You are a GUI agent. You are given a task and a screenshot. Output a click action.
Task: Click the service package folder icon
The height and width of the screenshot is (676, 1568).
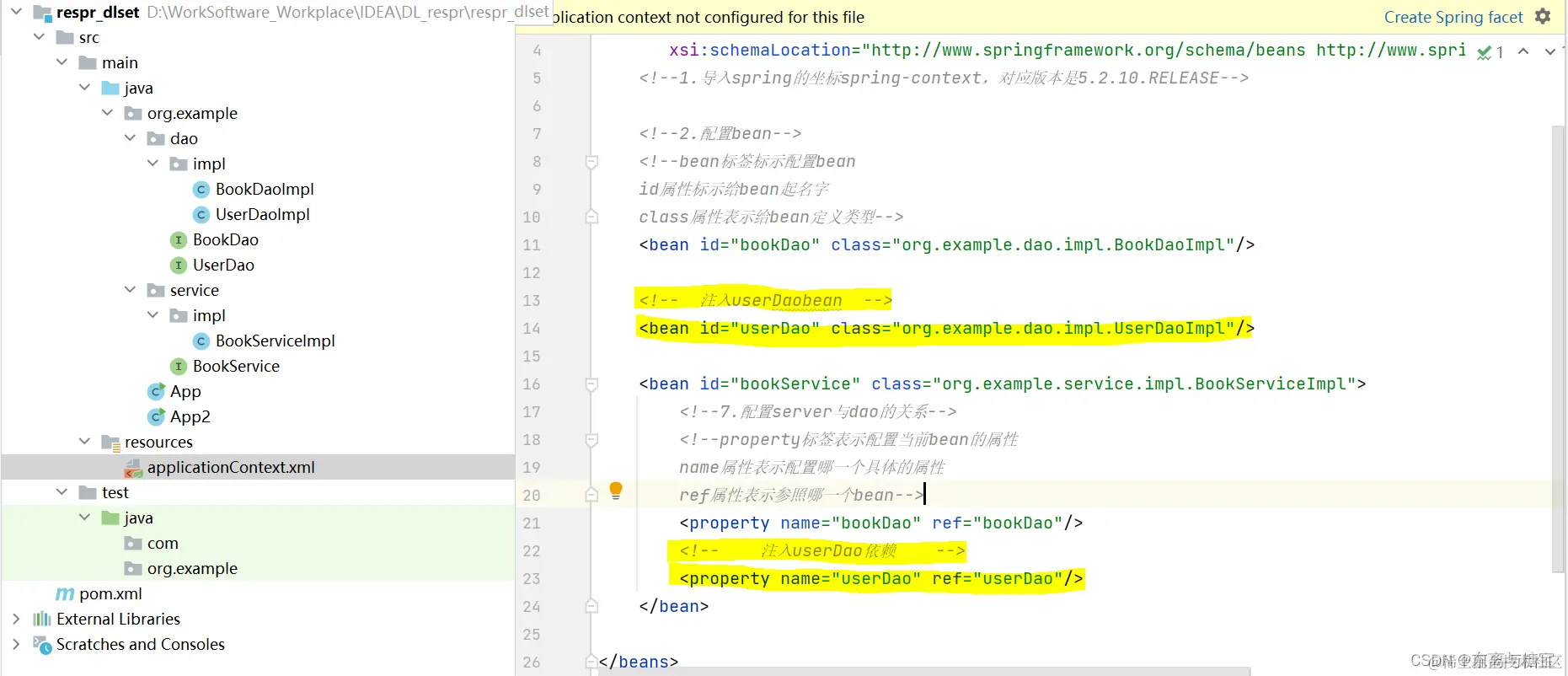(x=156, y=291)
